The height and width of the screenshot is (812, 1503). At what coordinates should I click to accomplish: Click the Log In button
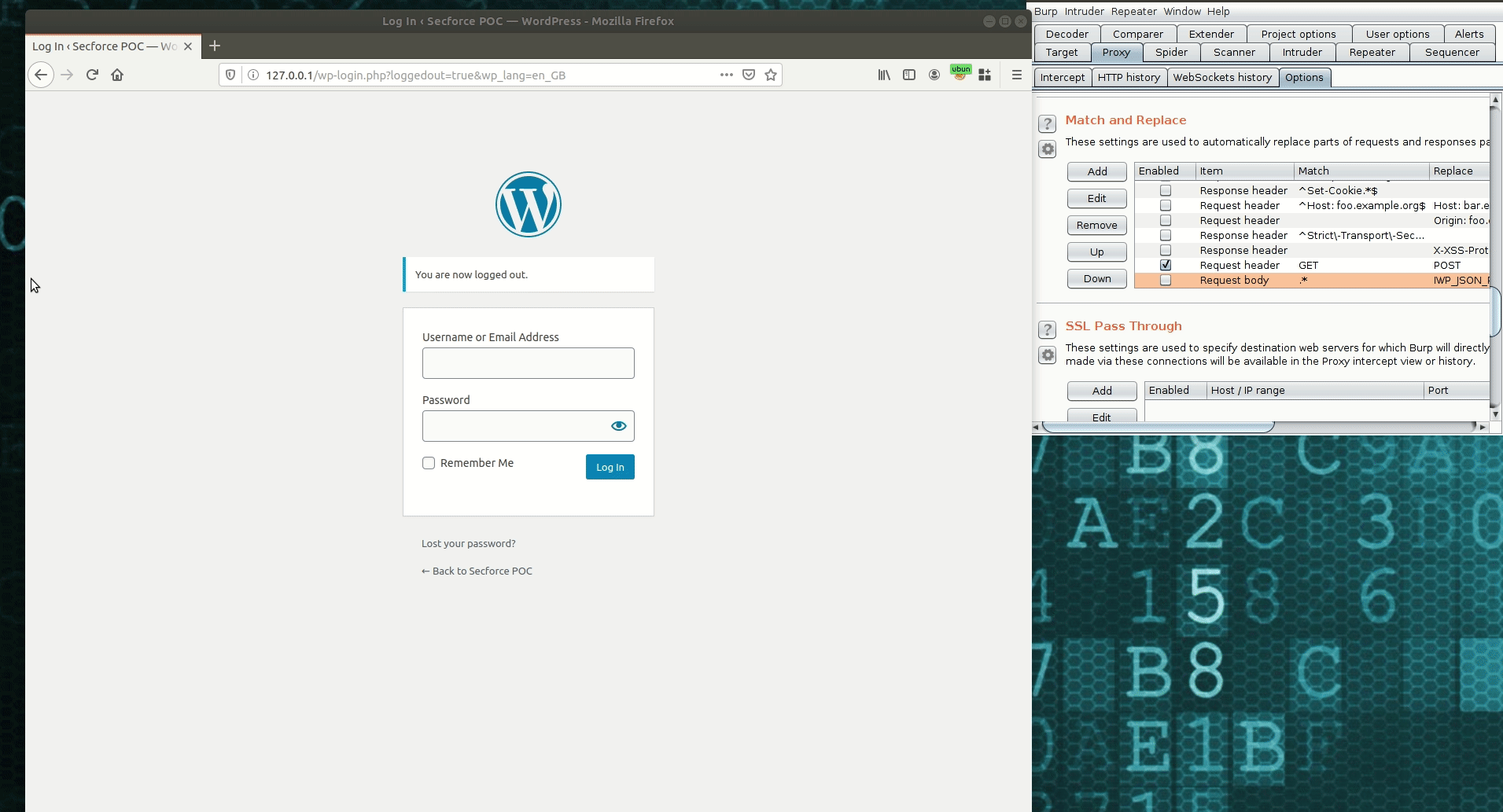[610, 467]
